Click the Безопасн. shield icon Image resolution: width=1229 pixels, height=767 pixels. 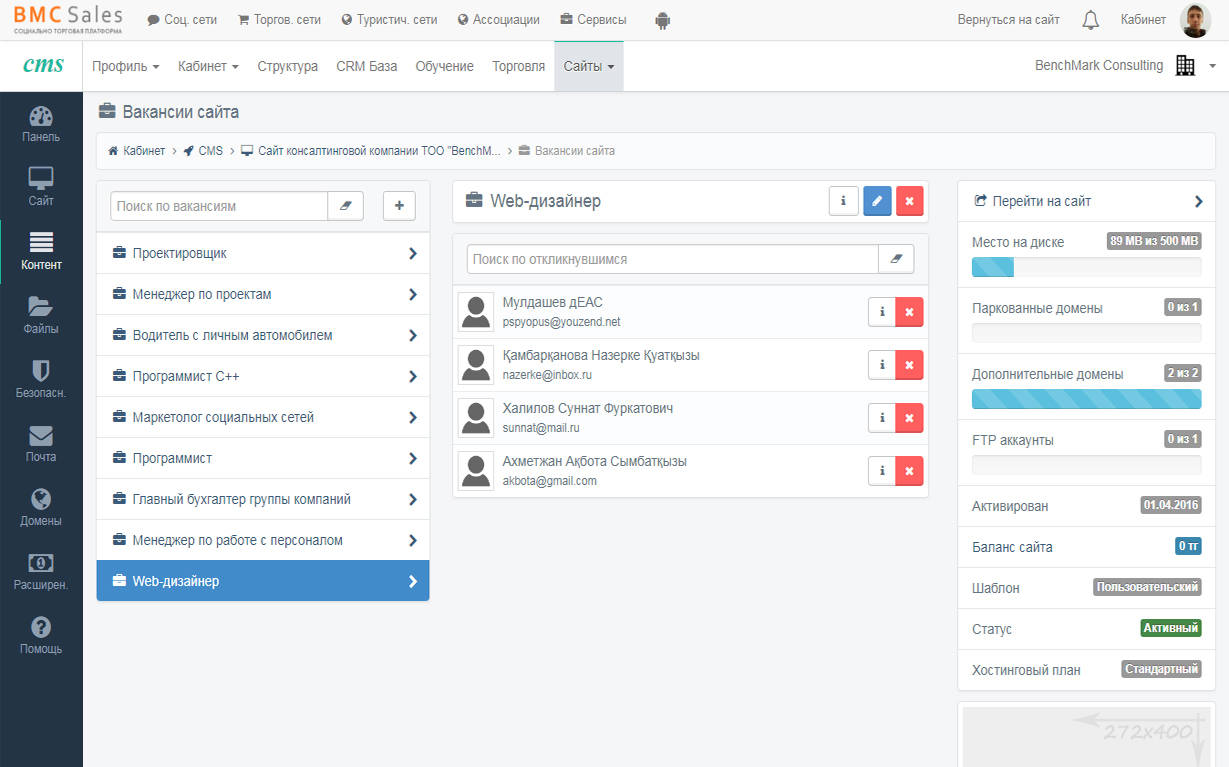pos(41,380)
